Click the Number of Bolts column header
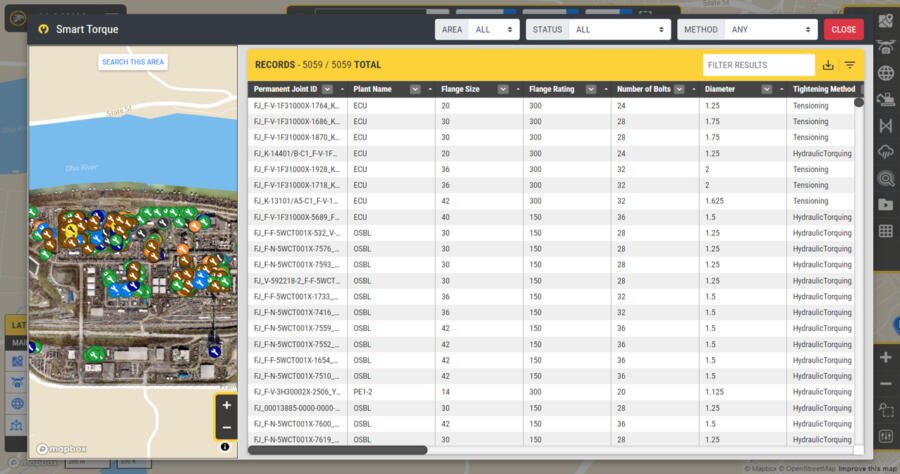The width and height of the screenshot is (900, 474). 643,89
